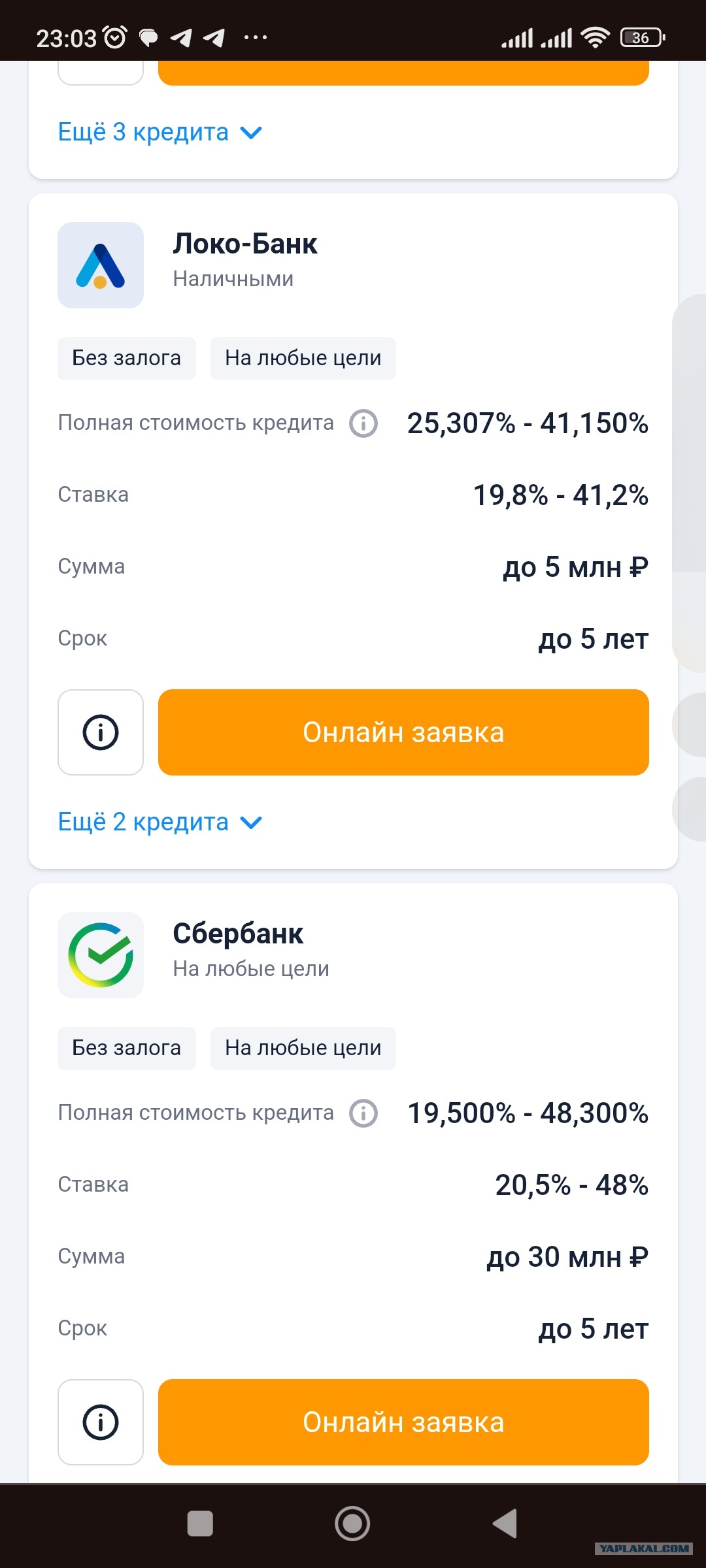Tap info icon next to Loko-Bank full credit cost

[363, 423]
